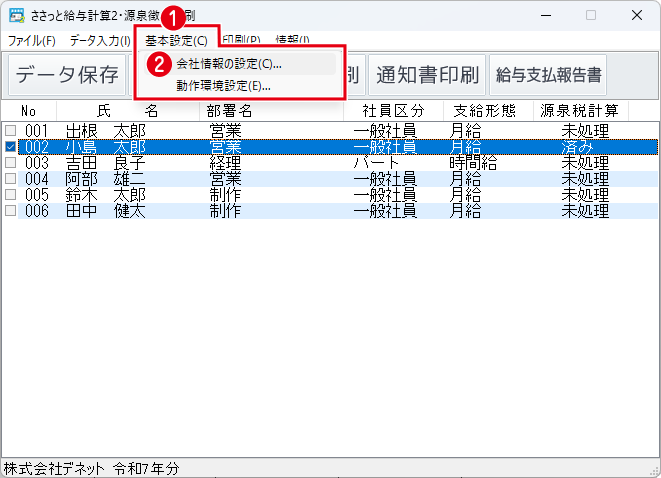Select 会社情報の設定(C)... from the dropdown menu
661x478 pixels.
click(x=229, y=64)
